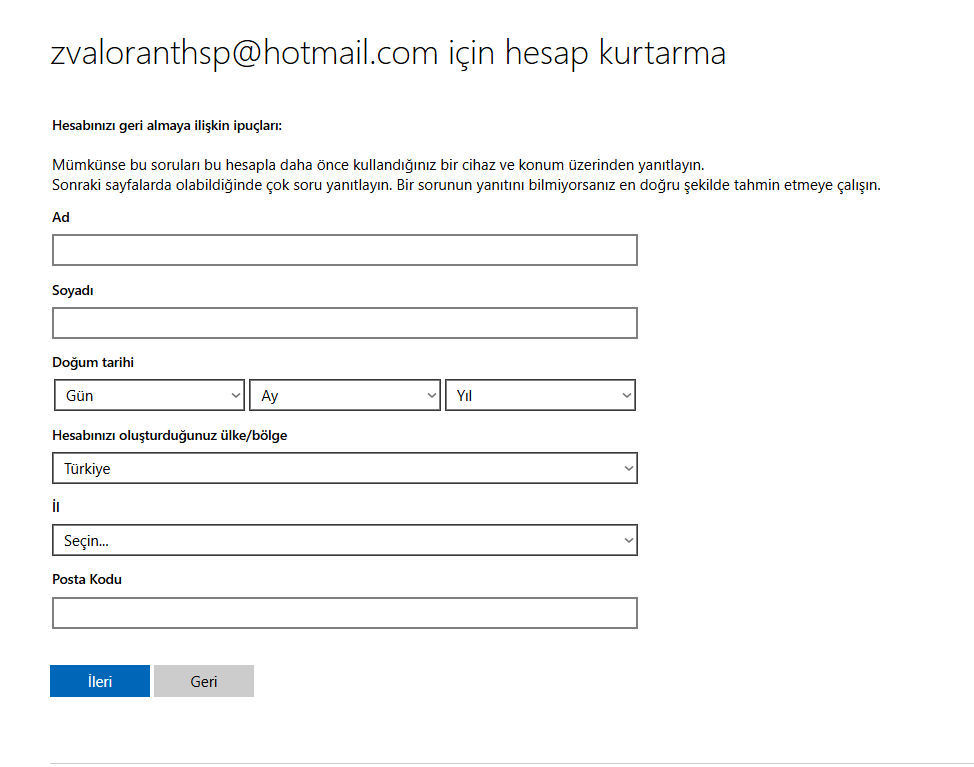The height and width of the screenshot is (767, 974).
Task: Open the Yıl year dropdown
Action: pyautogui.click(x=540, y=396)
